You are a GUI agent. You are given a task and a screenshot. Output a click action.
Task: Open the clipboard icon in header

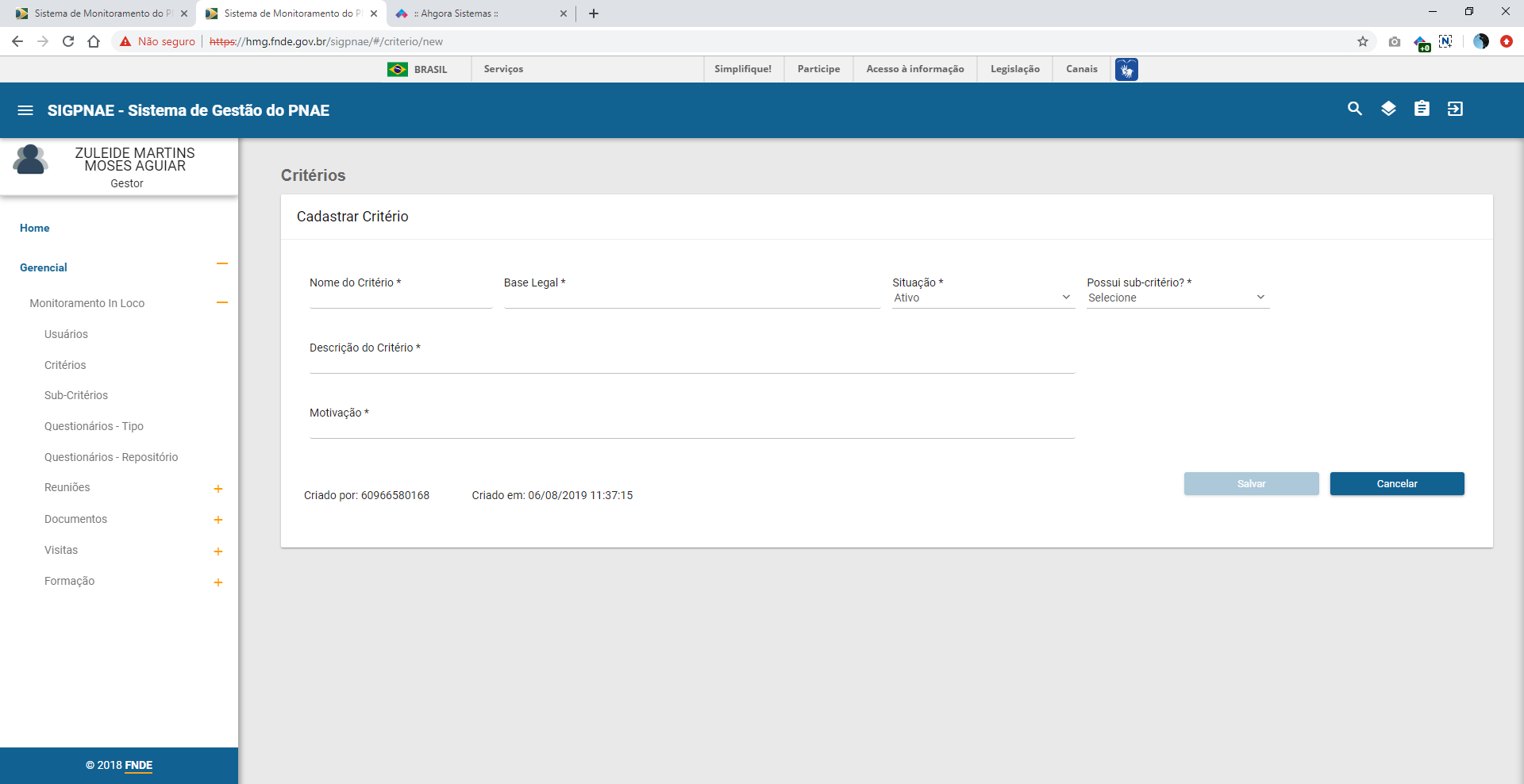[x=1421, y=110]
